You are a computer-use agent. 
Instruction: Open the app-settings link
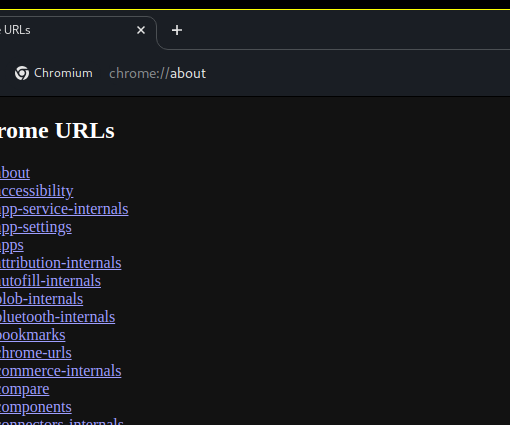36,227
